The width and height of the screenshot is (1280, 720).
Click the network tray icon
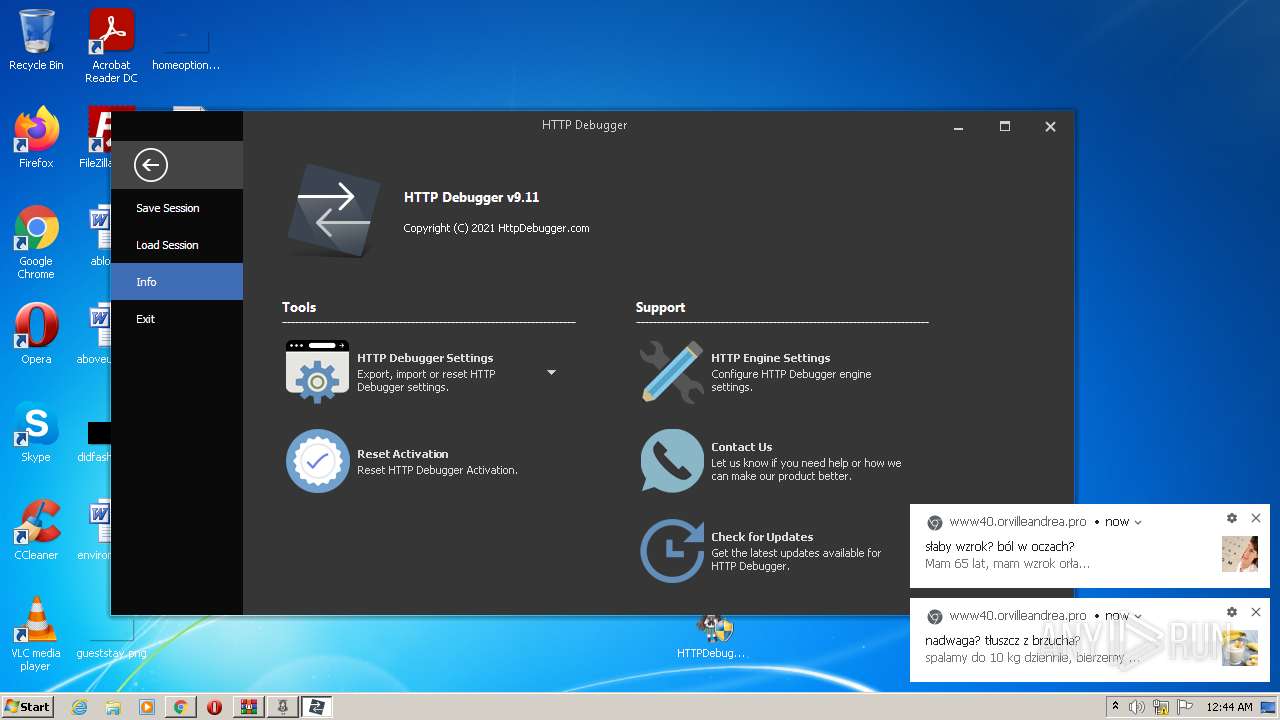pyautogui.click(x=1161, y=707)
